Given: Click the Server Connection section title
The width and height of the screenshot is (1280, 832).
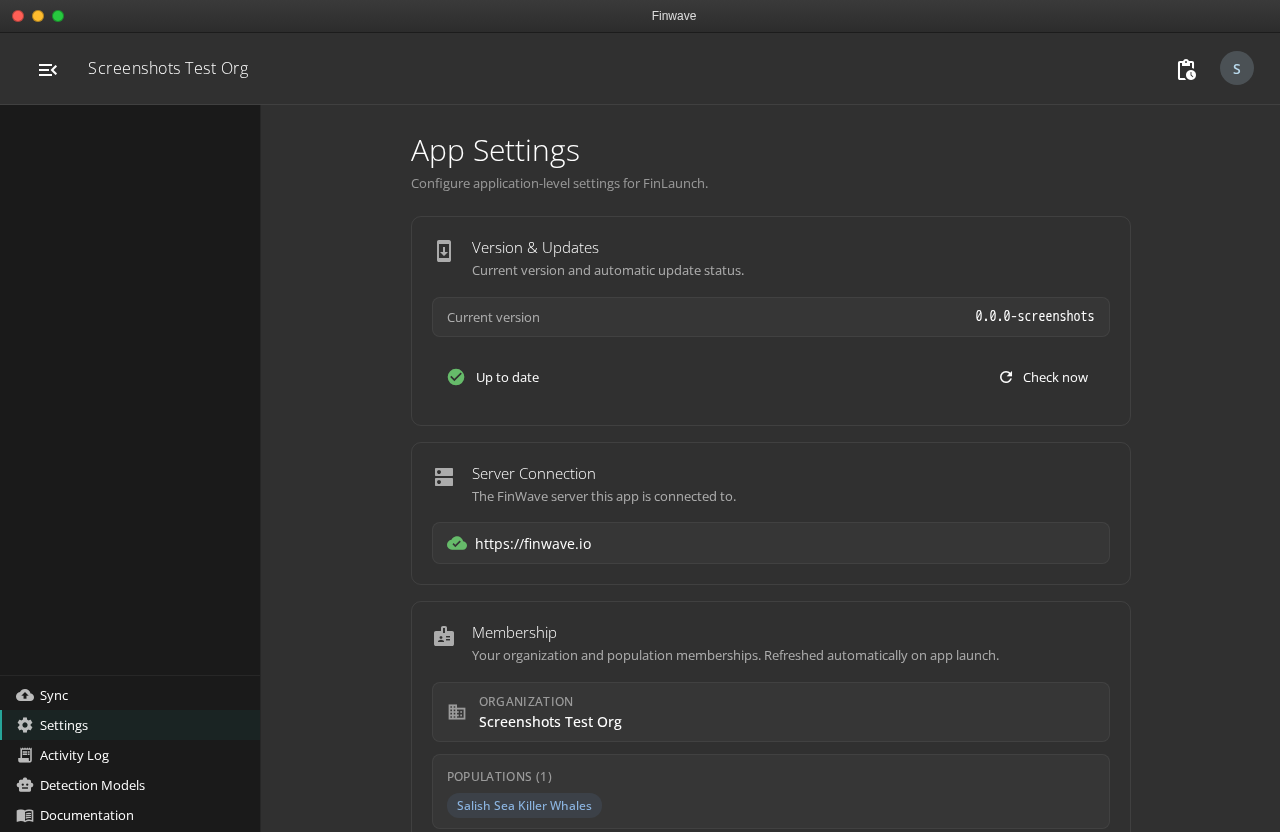Looking at the screenshot, I should point(534,474).
